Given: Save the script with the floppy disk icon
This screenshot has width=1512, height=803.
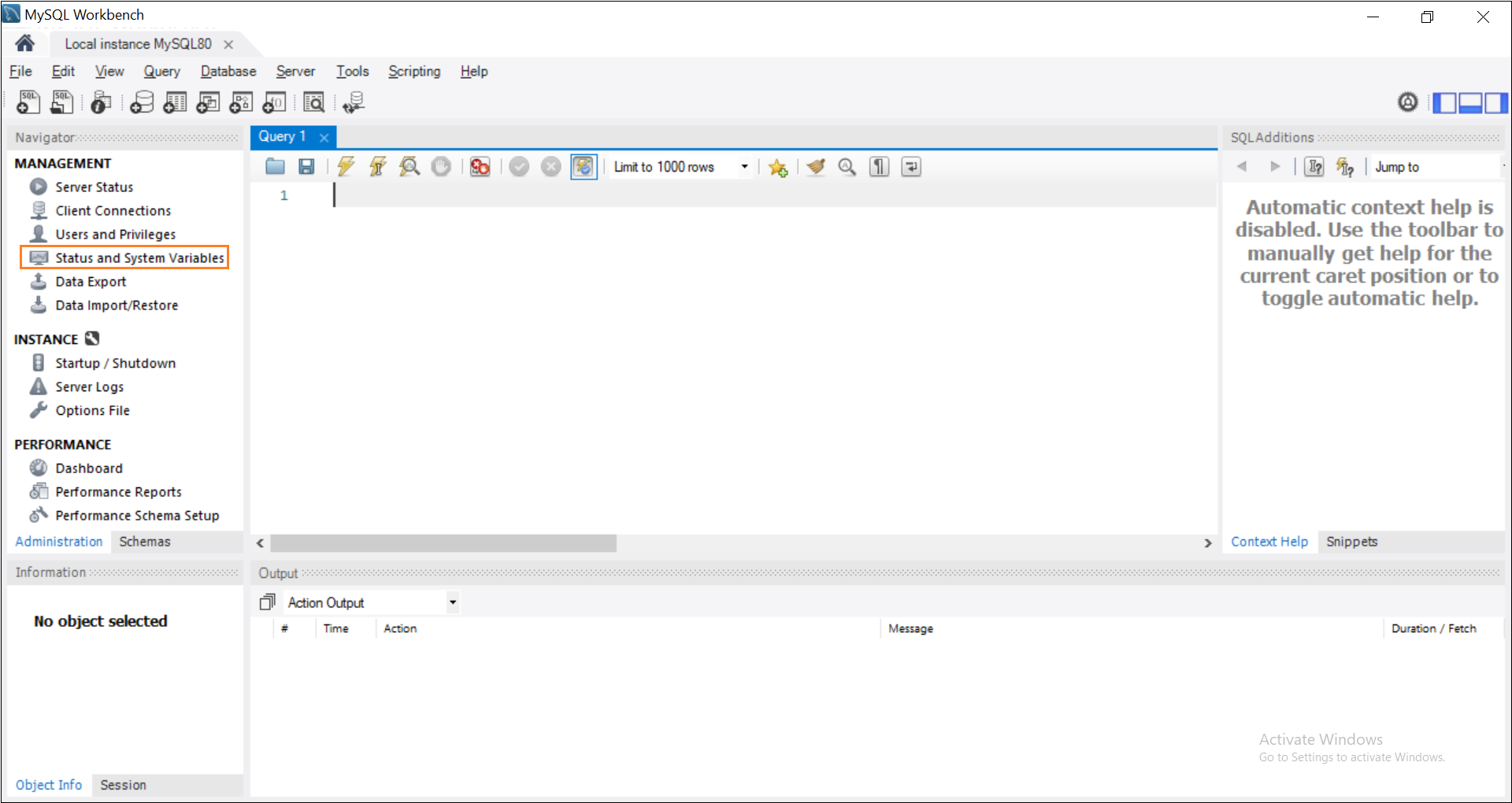Looking at the screenshot, I should 306,167.
